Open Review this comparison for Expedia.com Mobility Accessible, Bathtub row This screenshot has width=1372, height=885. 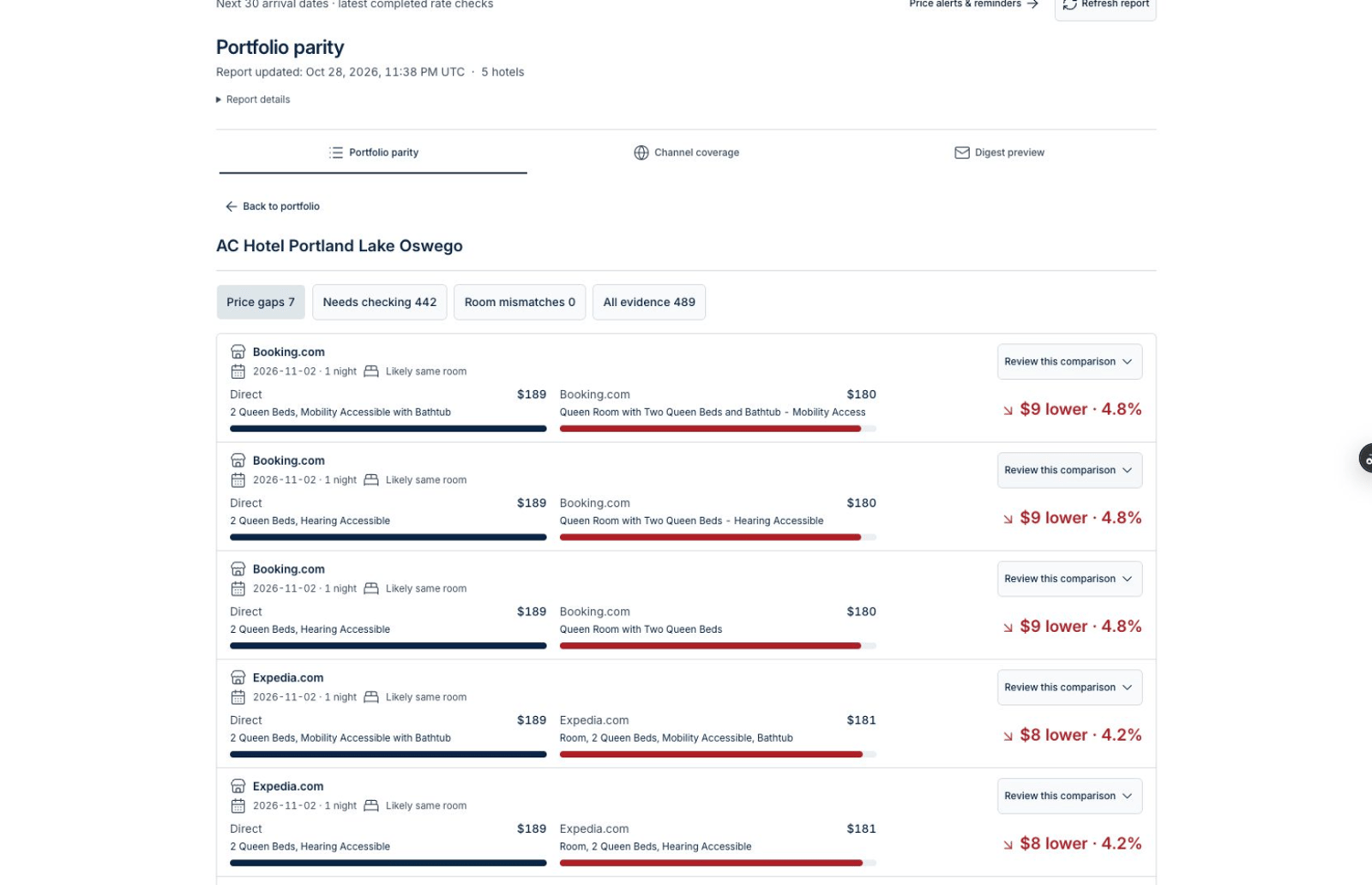pyautogui.click(x=1069, y=688)
